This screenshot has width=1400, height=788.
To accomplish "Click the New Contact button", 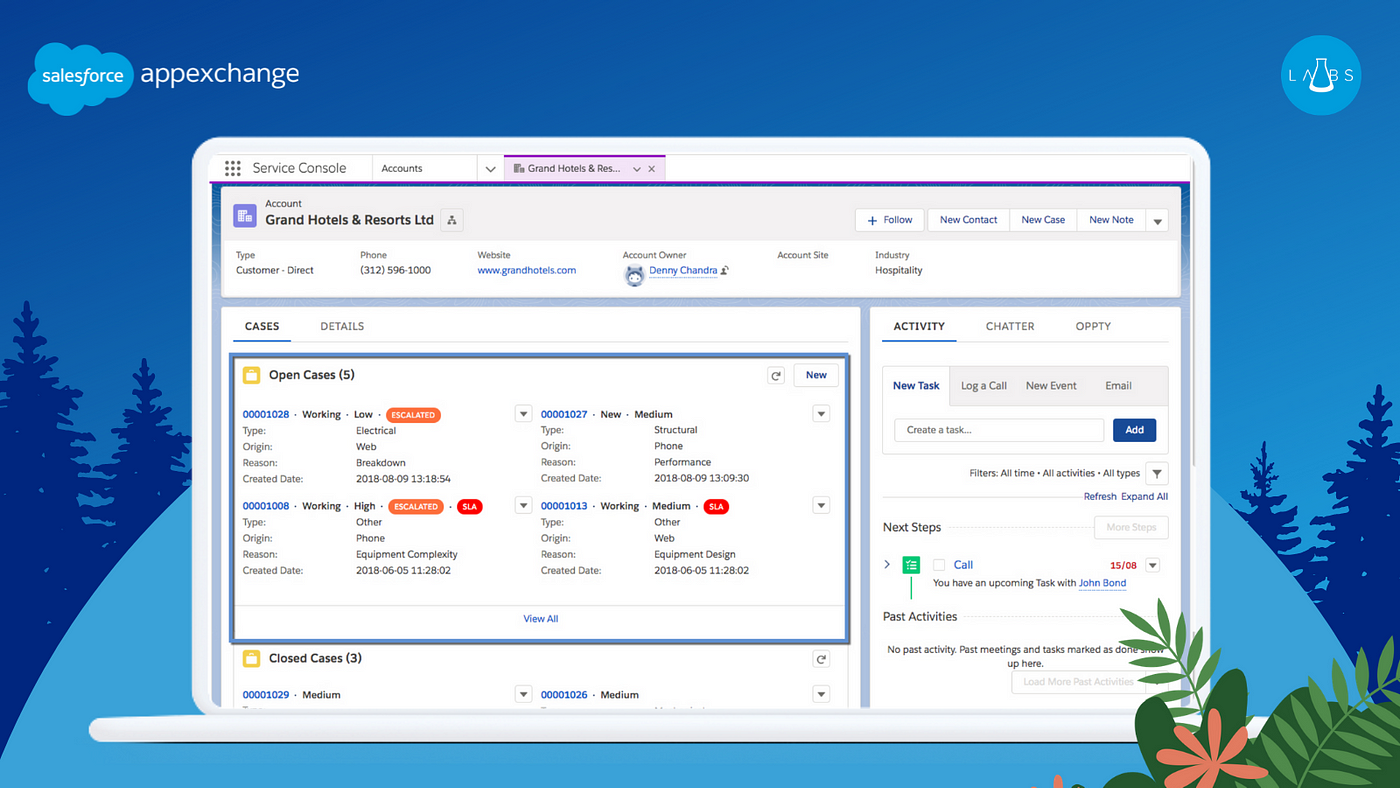I will pyautogui.click(x=968, y=220).
